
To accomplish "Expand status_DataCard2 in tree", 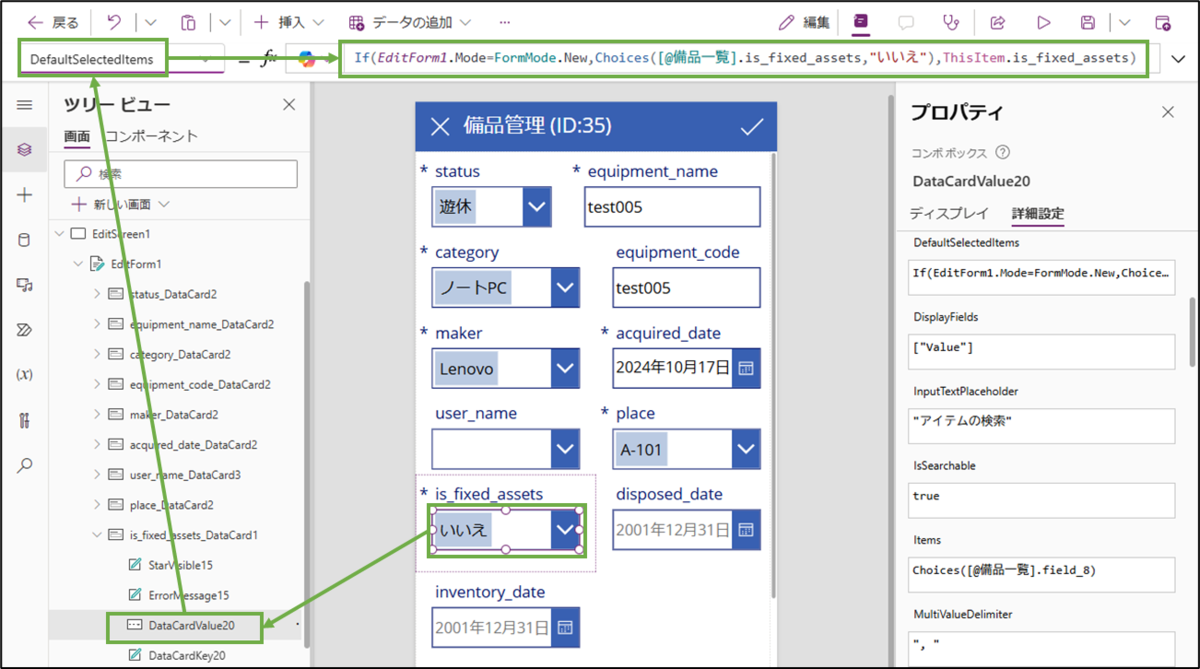I will click(97, 294).
